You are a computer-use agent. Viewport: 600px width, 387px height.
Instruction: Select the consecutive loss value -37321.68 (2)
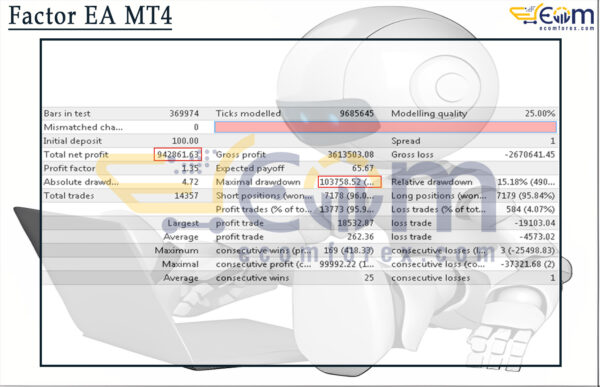pos(528,264)
